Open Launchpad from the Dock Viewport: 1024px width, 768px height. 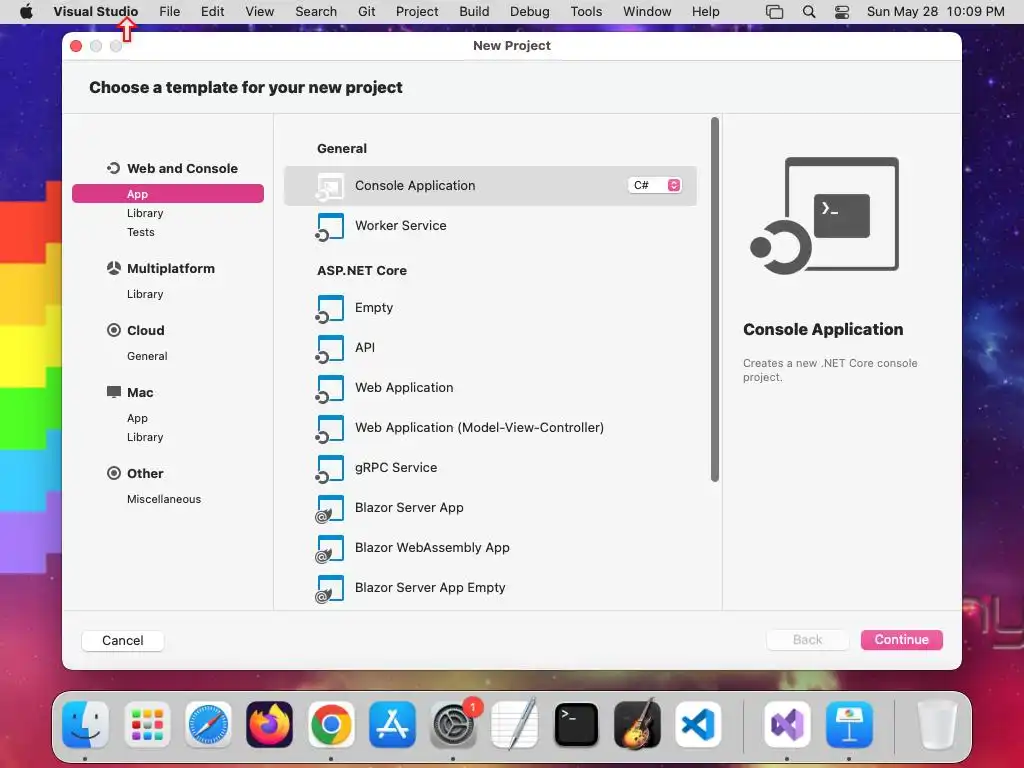pos(147,724)
